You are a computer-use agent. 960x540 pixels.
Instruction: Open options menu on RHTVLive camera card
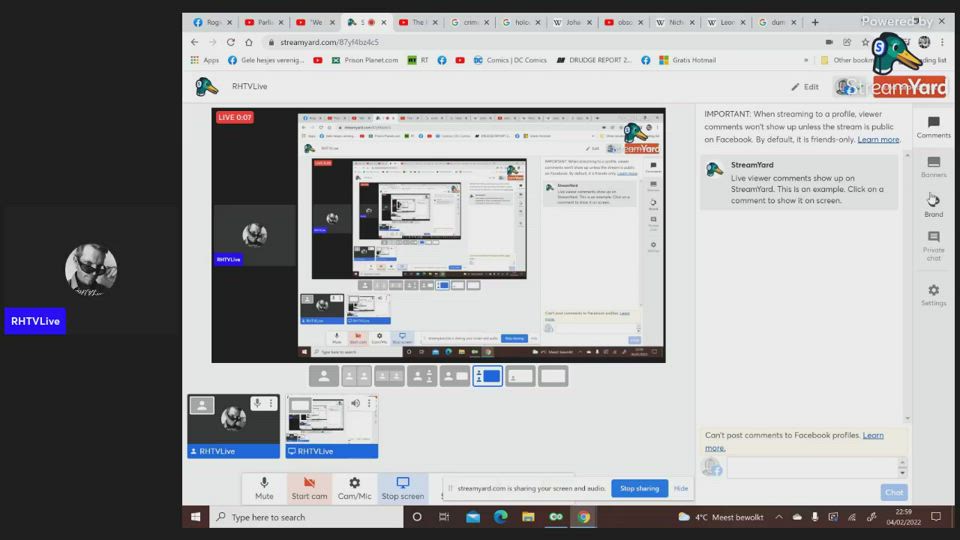click(x=271, y=404)
